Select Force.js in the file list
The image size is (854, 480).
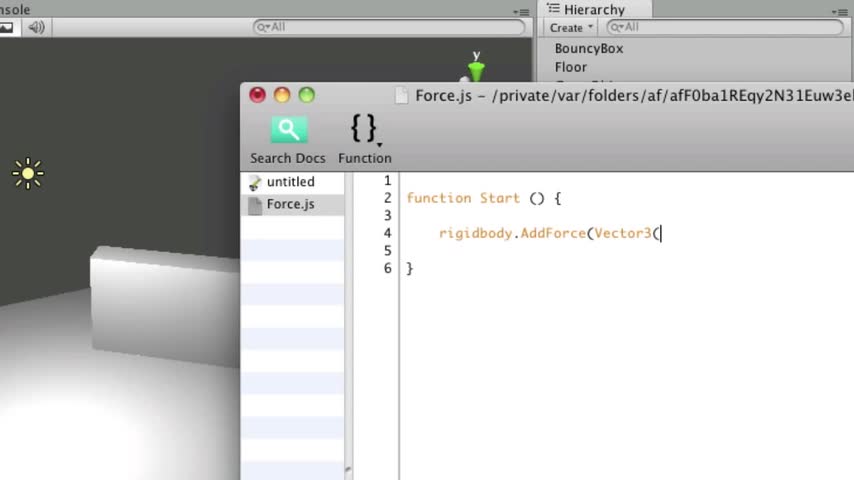click(292, 204)
